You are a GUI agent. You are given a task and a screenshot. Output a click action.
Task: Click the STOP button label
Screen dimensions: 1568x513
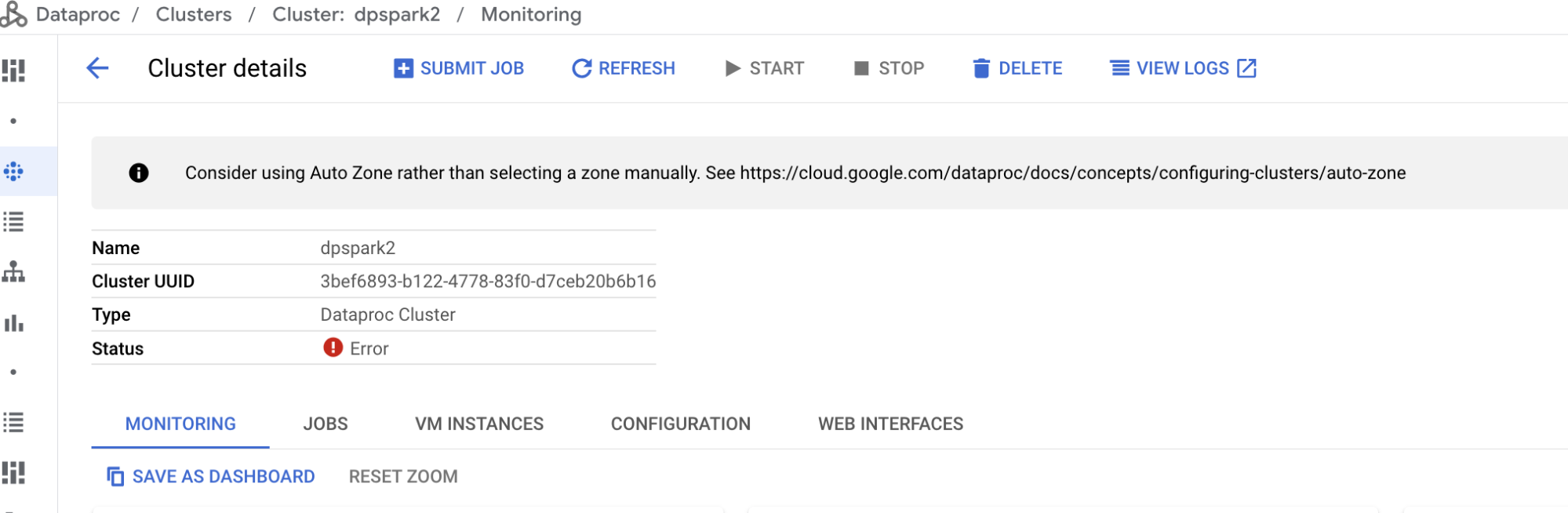click(901, 68)
